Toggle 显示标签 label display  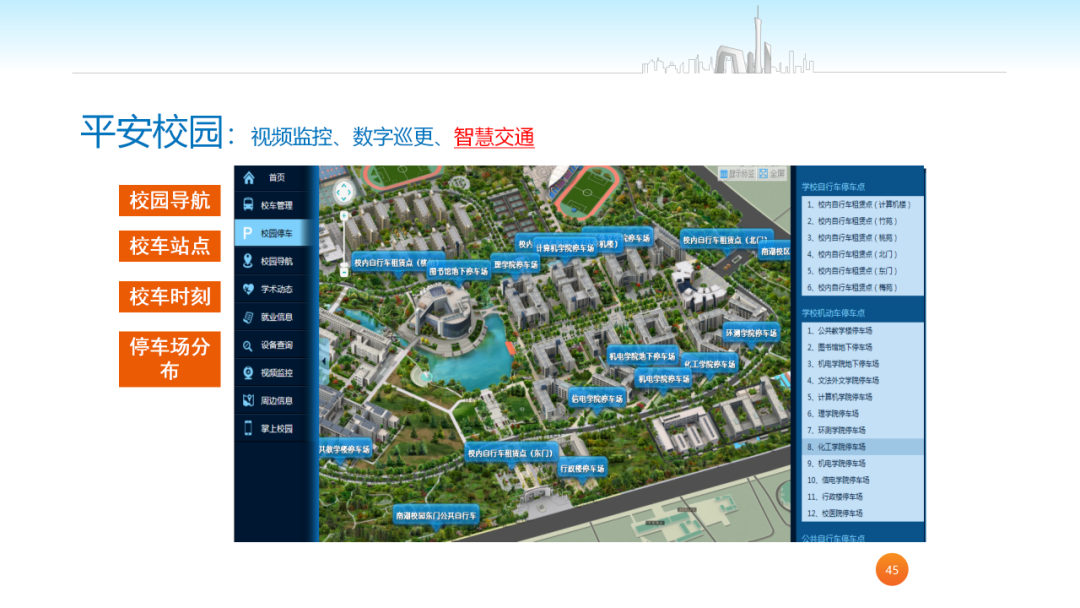pos(737,174)
